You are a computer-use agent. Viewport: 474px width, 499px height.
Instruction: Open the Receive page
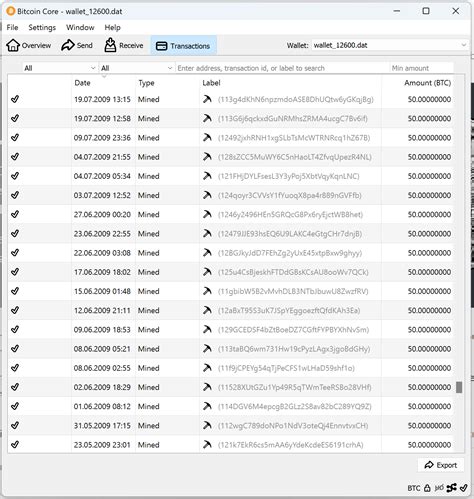pyautogui.click(x=124, y=45)
